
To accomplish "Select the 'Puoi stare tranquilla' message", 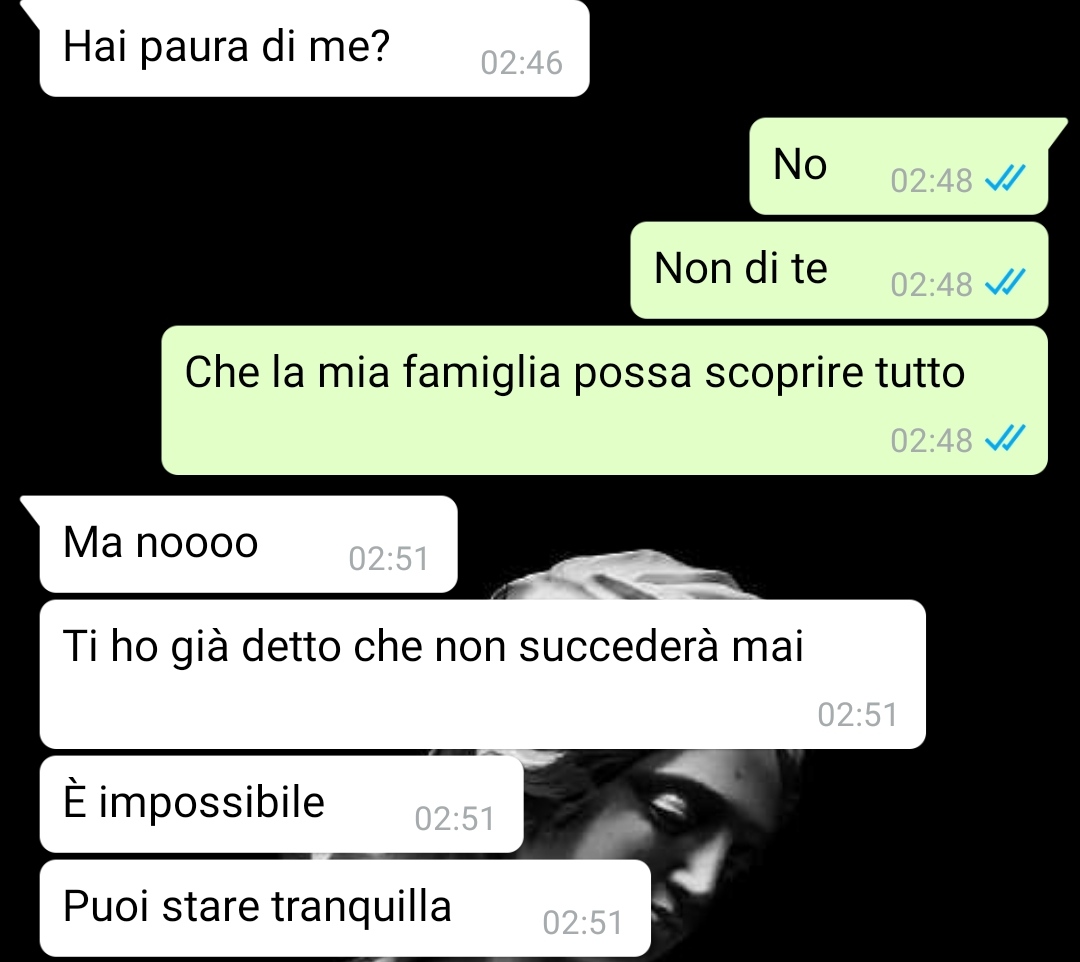I will (345, 908).
